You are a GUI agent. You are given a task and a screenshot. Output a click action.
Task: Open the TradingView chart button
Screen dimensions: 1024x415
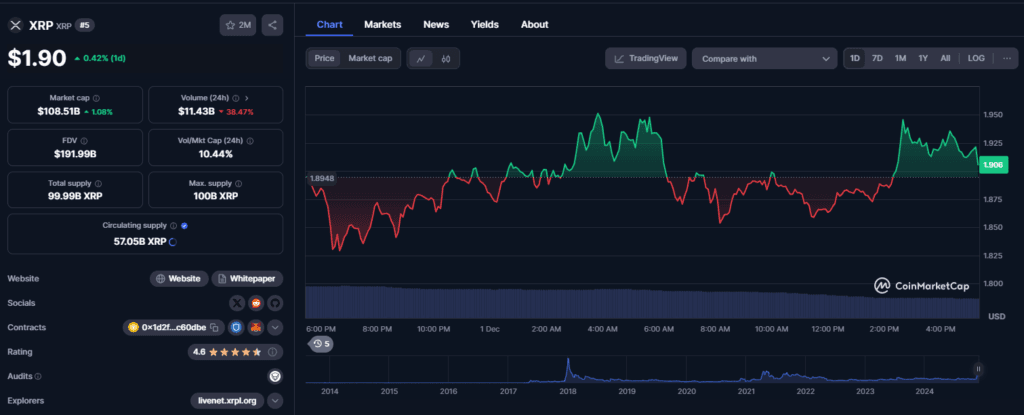point(647,58)
